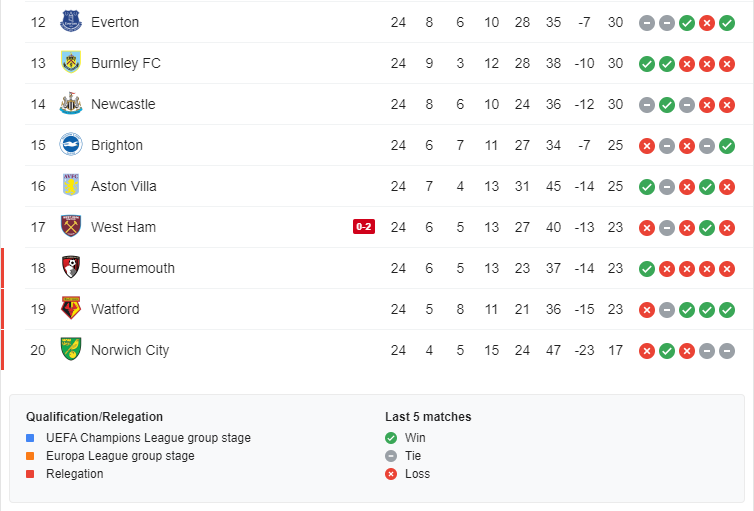The image size is (754, 511).
Task: Open the Everton team link
Action: pos(115,22)
